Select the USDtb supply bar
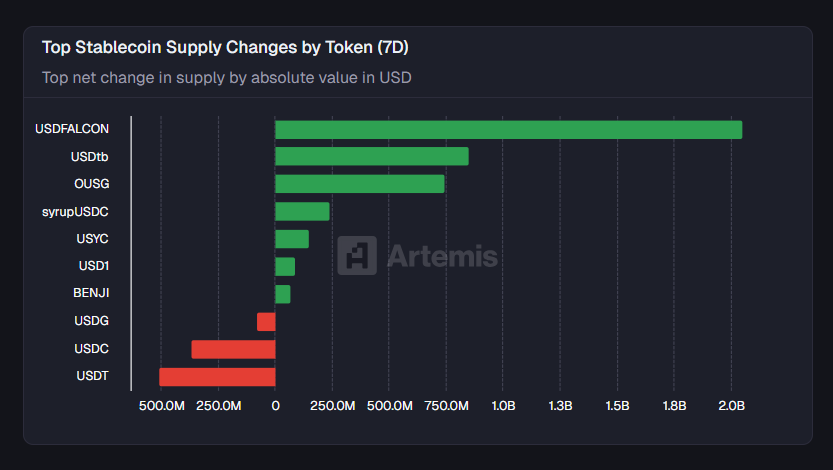 point(371,156)
